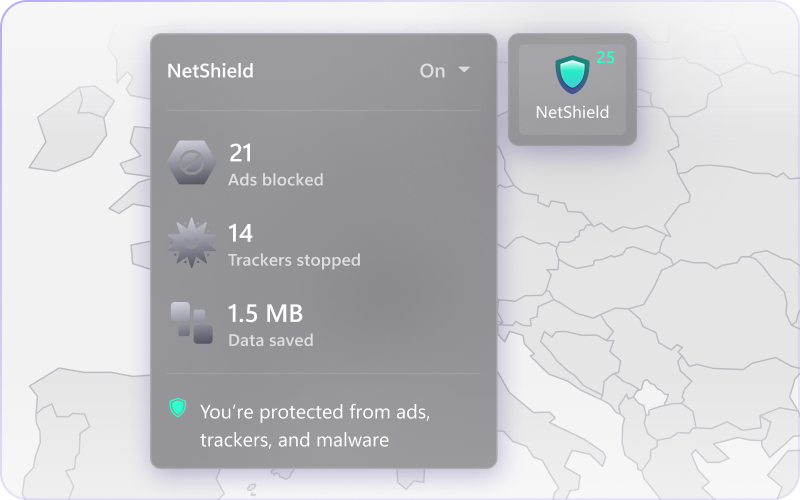
Task: Click the "trackers, and malware" text line
Action: (x=294, y=439)
